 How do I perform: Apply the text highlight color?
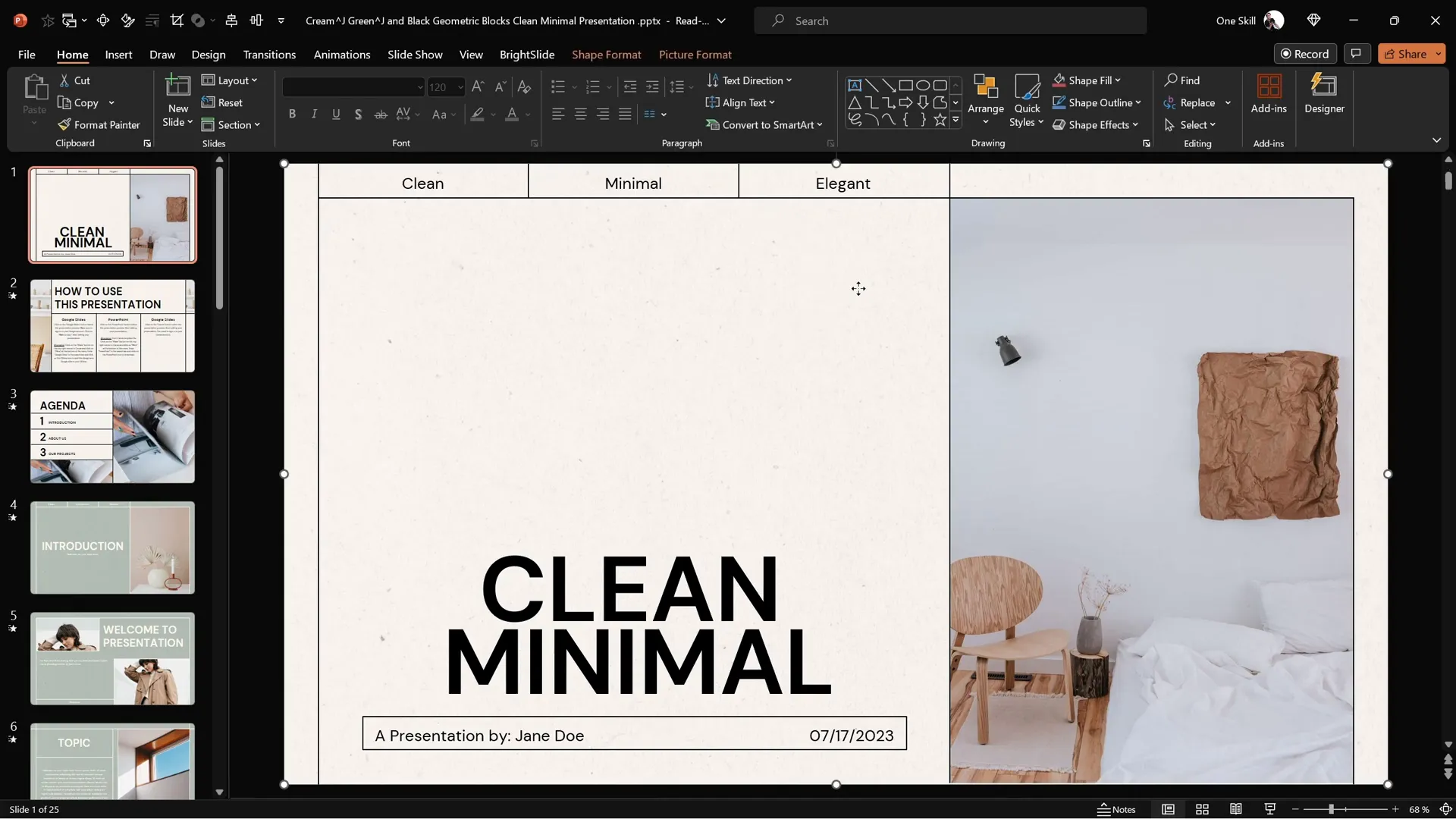[x=477, y=115]
